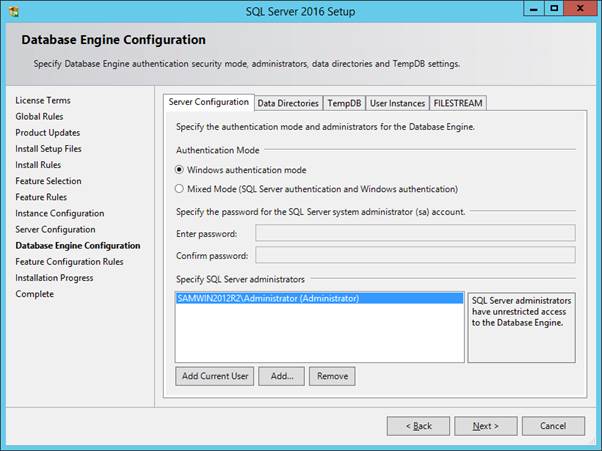This screenshot has width=602, height=451.
Task: Maximize the SQL Server 2016 Setup window
Action: (x=554, y=8)
